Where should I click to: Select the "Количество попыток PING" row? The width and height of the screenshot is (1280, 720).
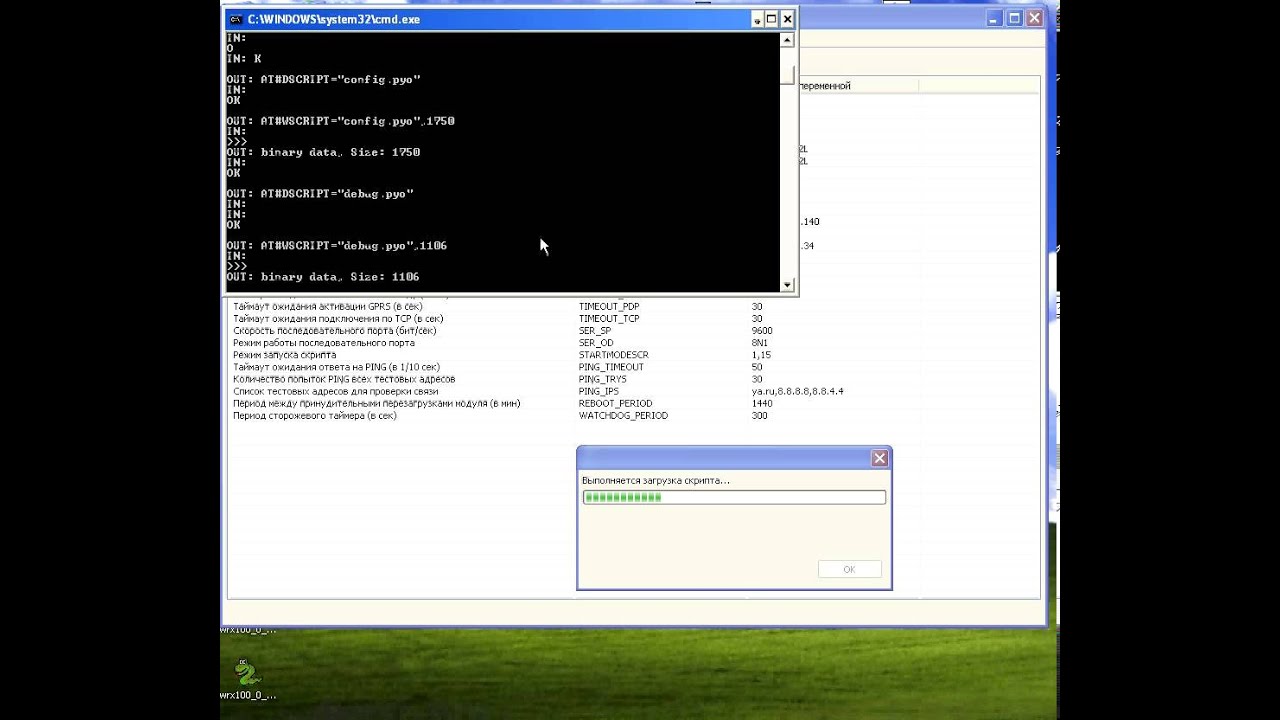tap(634, 379)
